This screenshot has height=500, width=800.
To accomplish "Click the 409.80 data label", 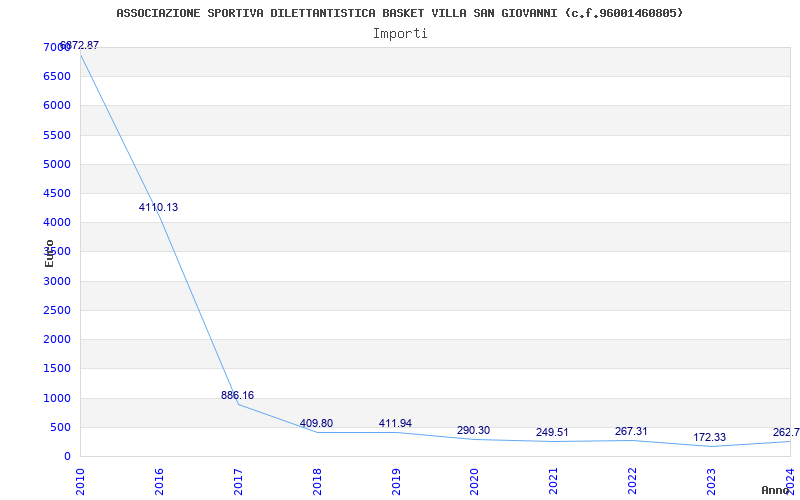I will 316,423.
